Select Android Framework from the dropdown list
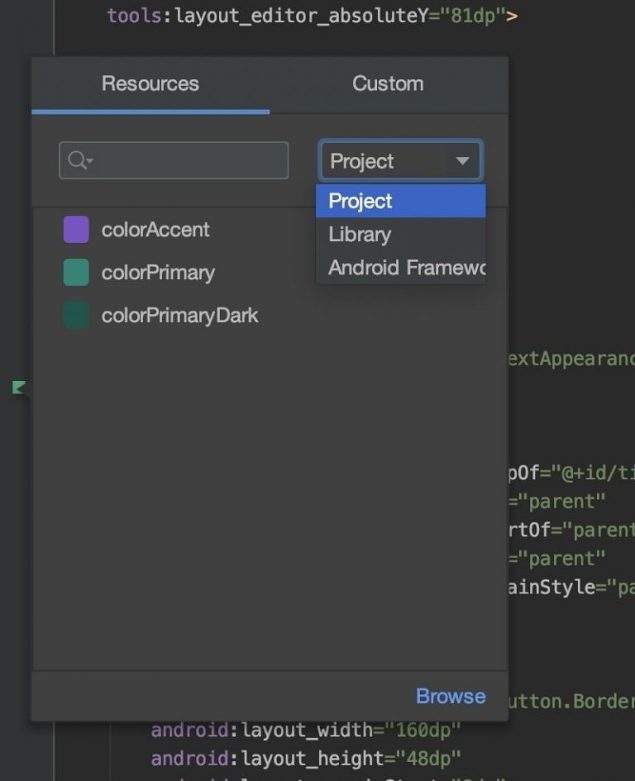The image size is (635, 781). (400, 267)
